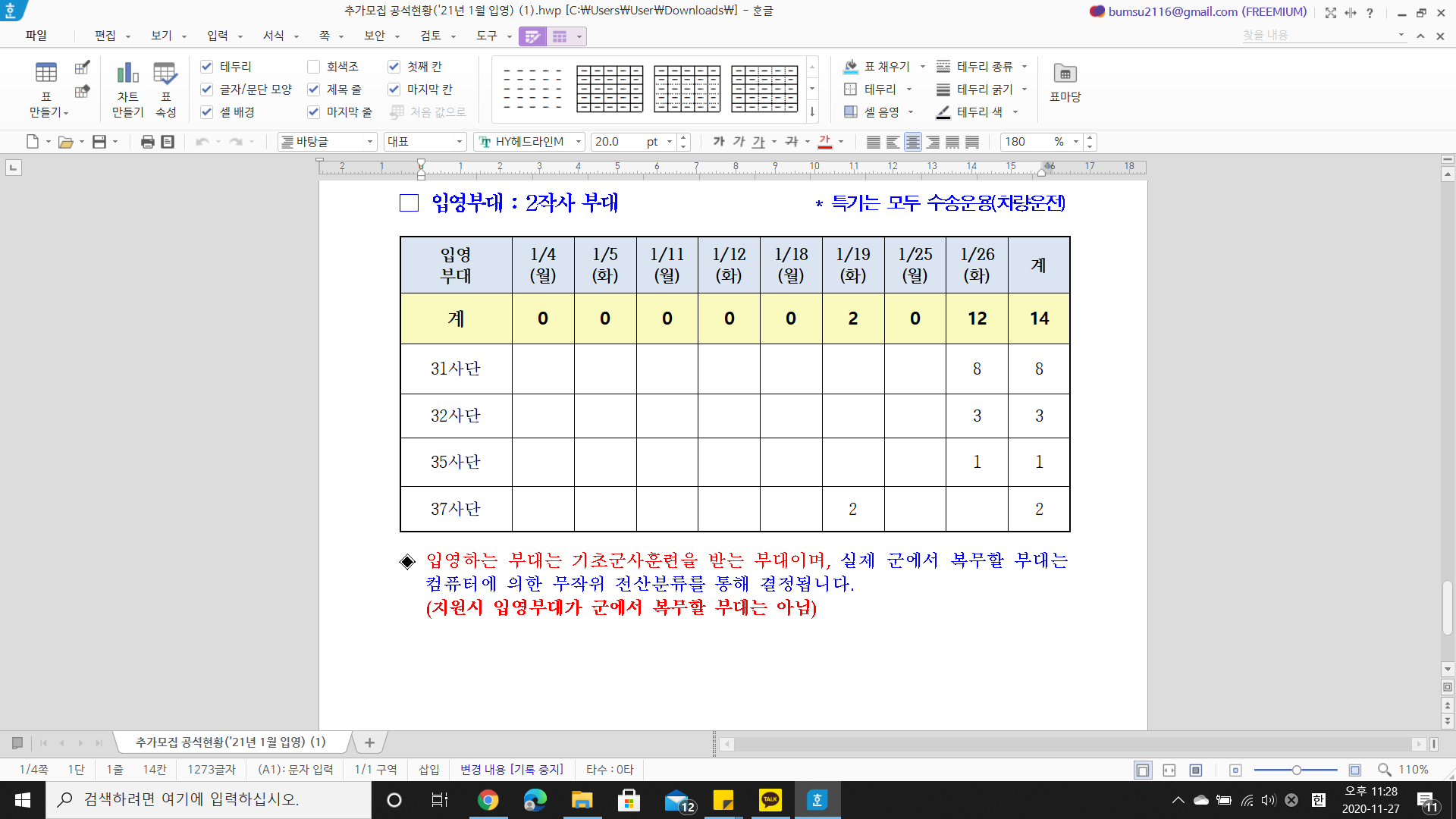Image resolution: width=1456 pixels, height=819 pixels.
Task: Apply bold with the 가 icon
Action: click(x=719, y=142)
